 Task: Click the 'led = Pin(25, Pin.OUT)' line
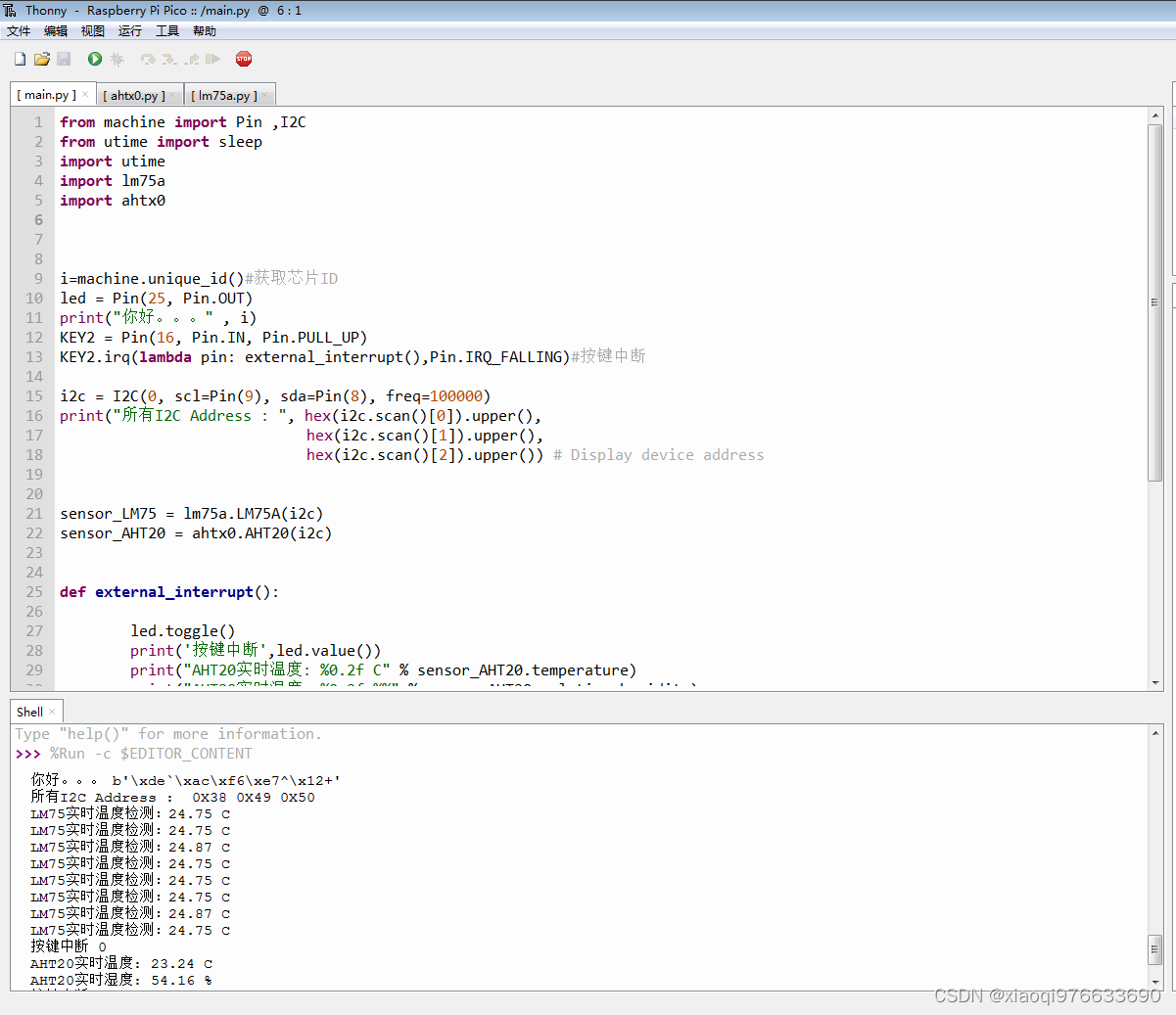[157, 299]
